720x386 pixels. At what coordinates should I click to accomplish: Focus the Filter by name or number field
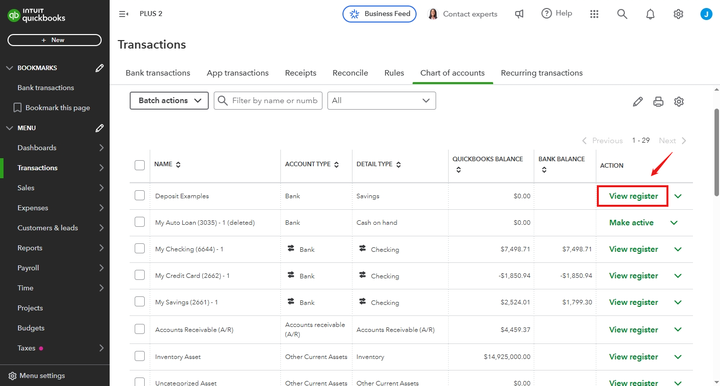pyautogui.click(x=268, y=101)
